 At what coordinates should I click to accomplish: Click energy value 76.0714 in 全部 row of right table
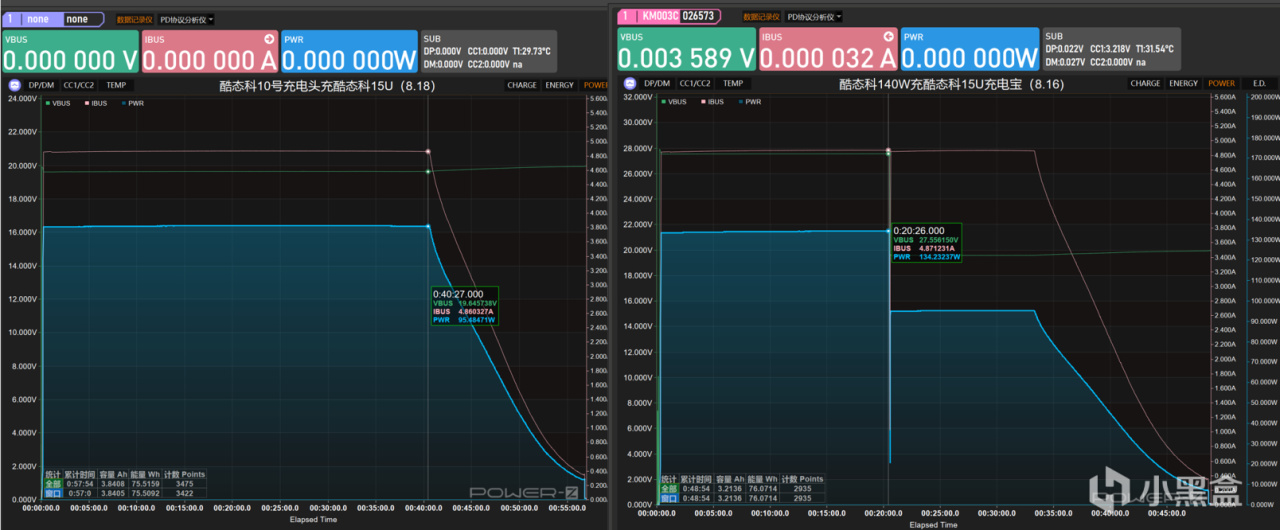coord(761,488)
